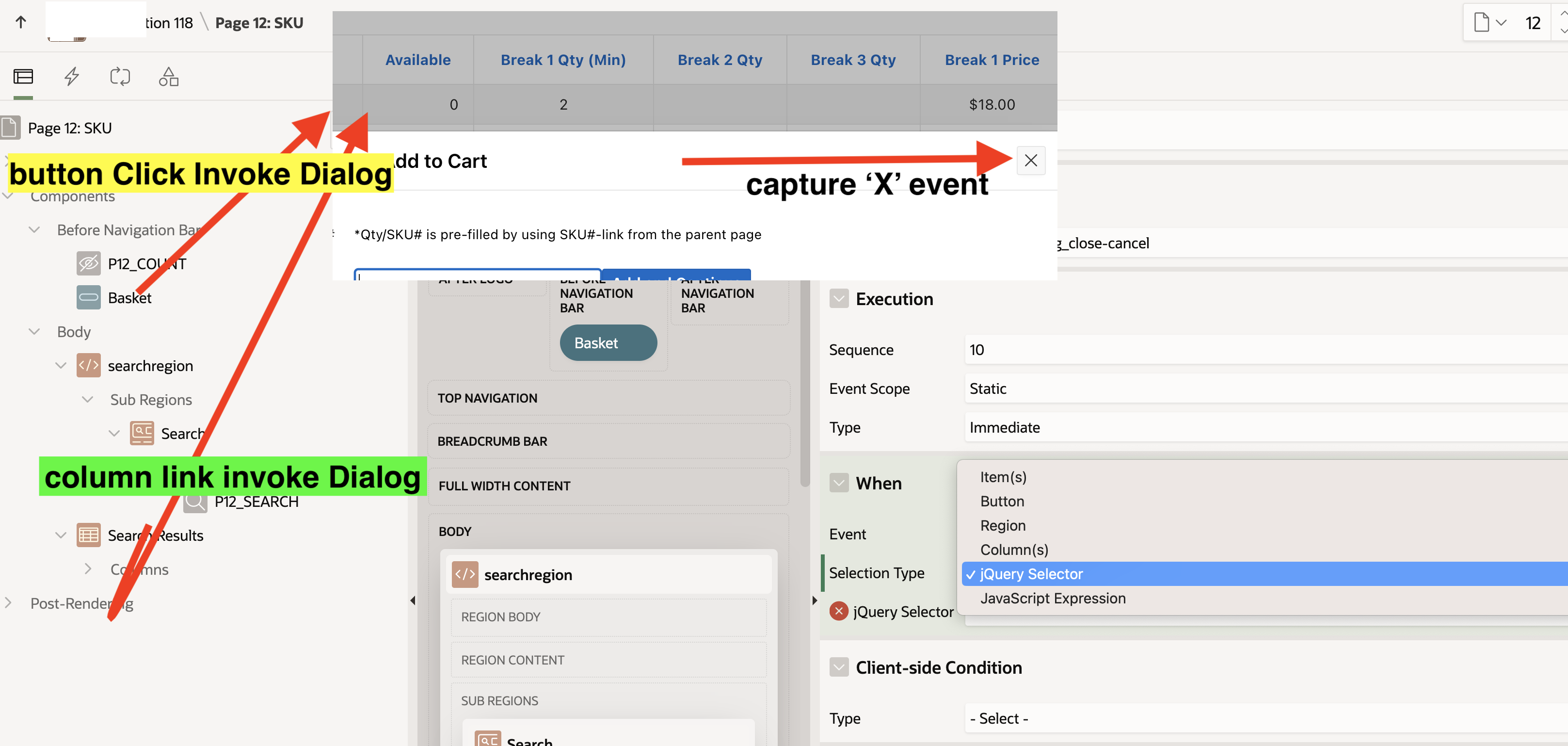Open the Shared Components tab icon
The image size is (1568, 746).
click(169, 77)
